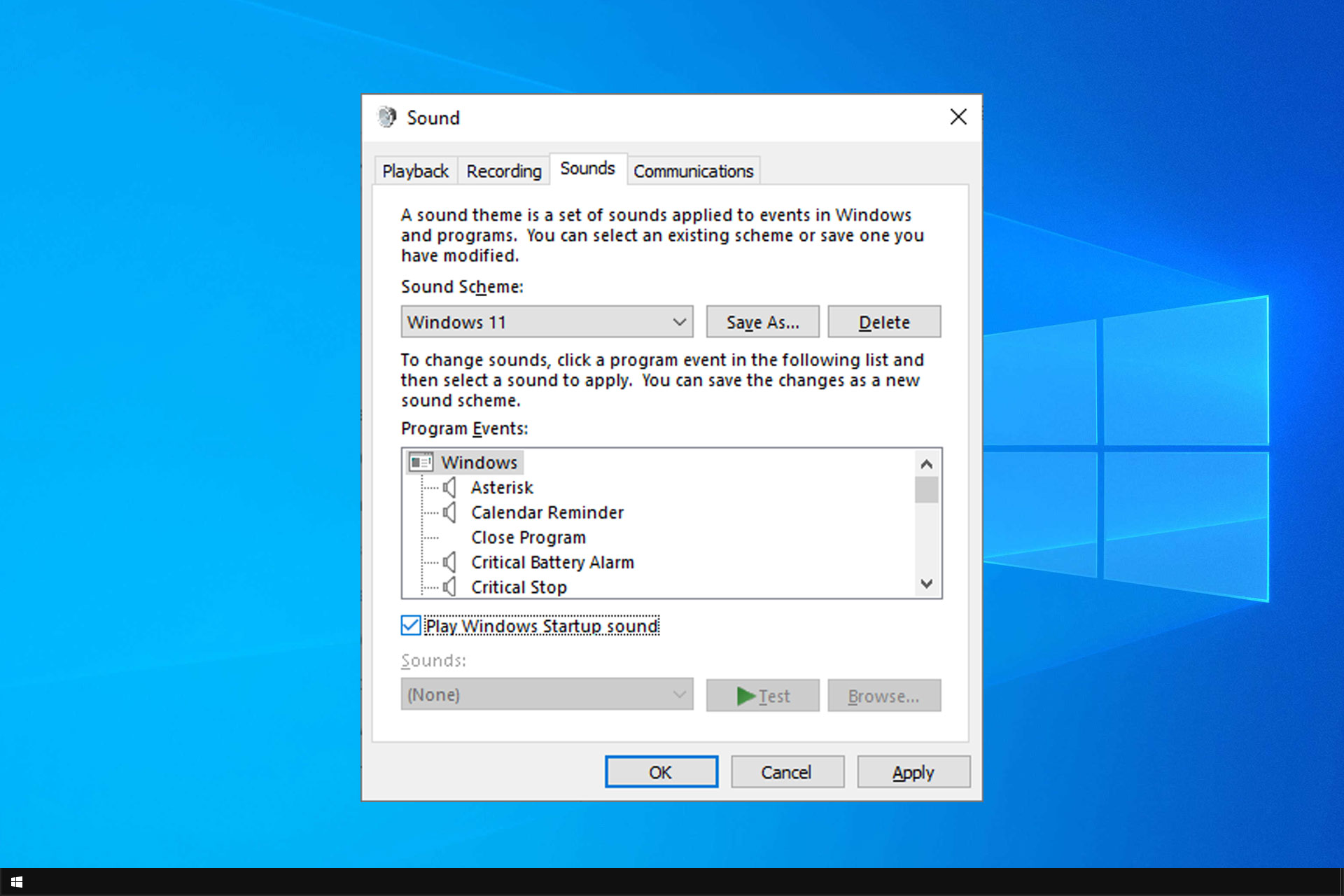The image size is (1344, 896).
Task: Click the Sound dialog speaker icon
Action: [x=386, y=117]
